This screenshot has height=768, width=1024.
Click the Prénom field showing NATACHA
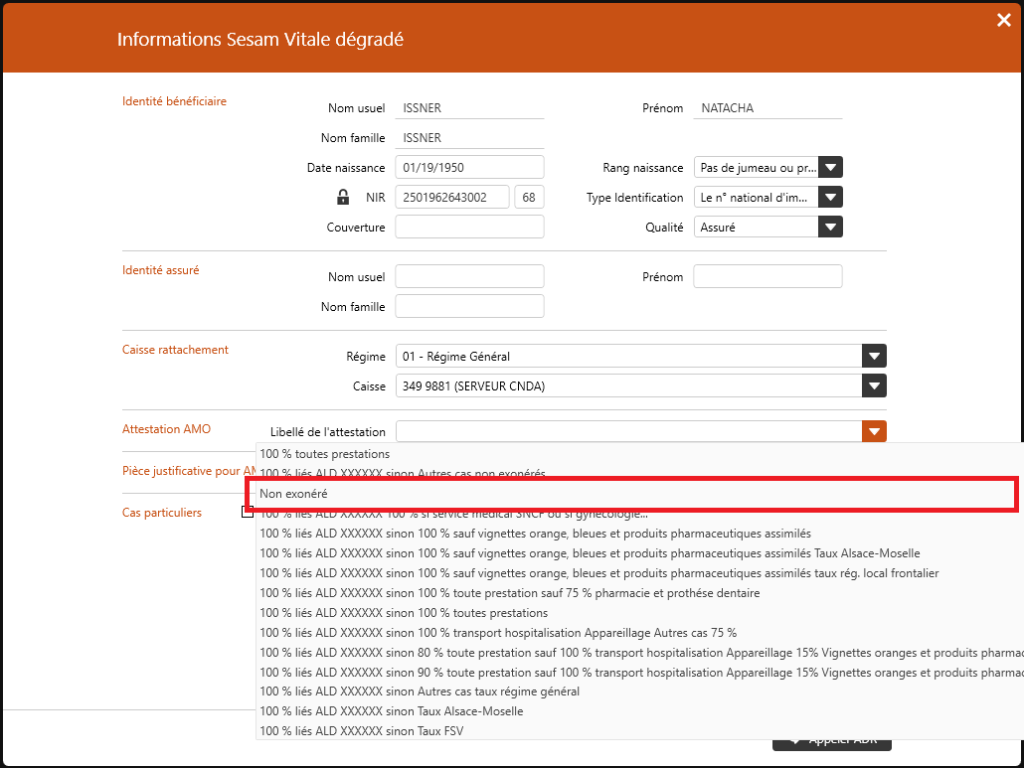point(767,107)
